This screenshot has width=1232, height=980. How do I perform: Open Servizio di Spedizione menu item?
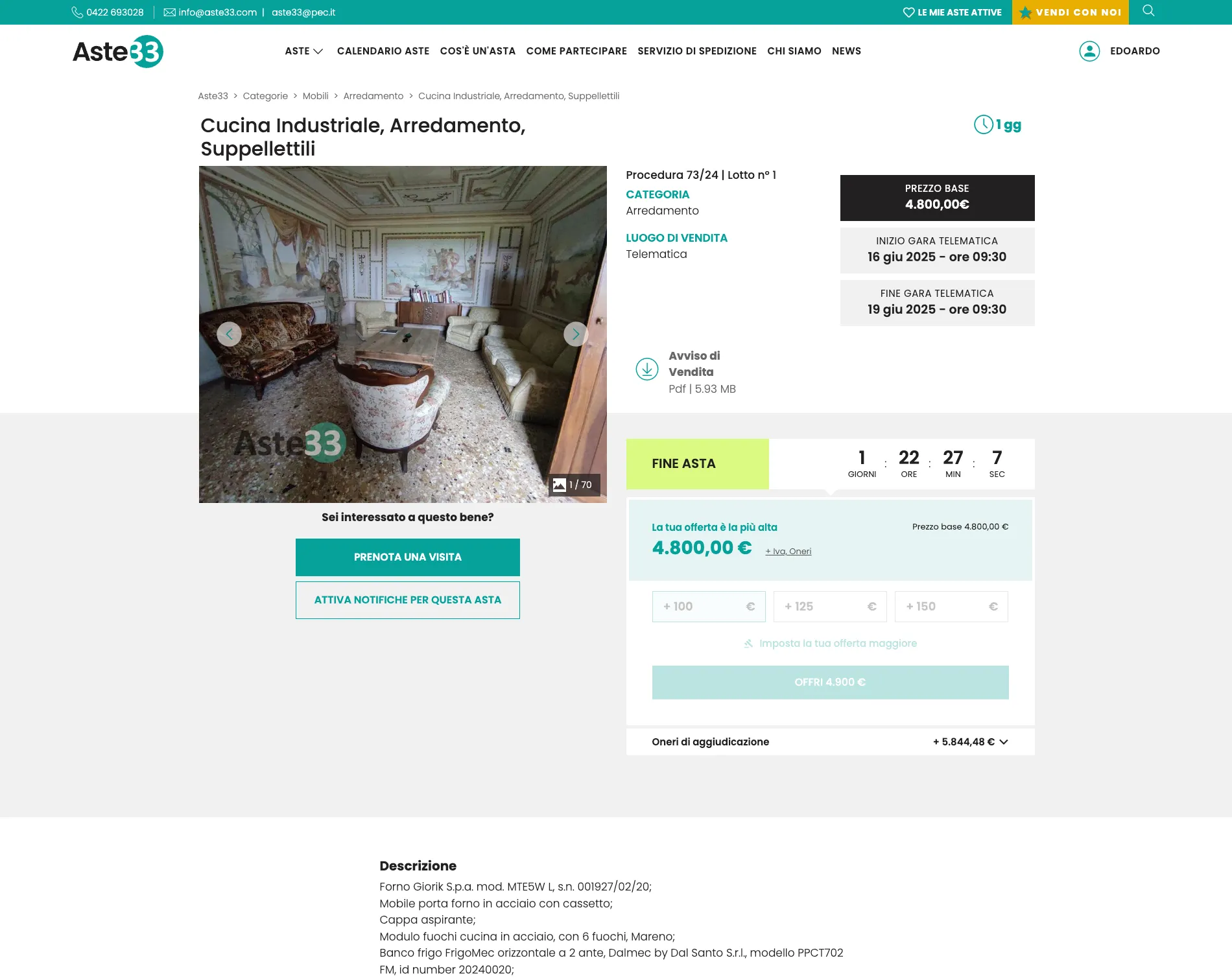coord(697,51)
